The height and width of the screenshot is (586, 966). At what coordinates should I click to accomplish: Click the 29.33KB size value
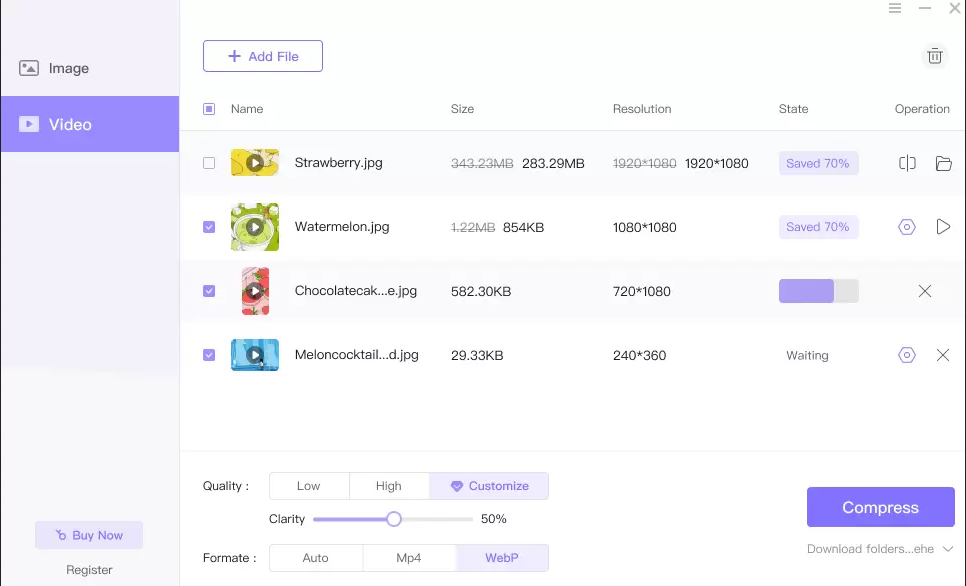[x=477, y=356]
